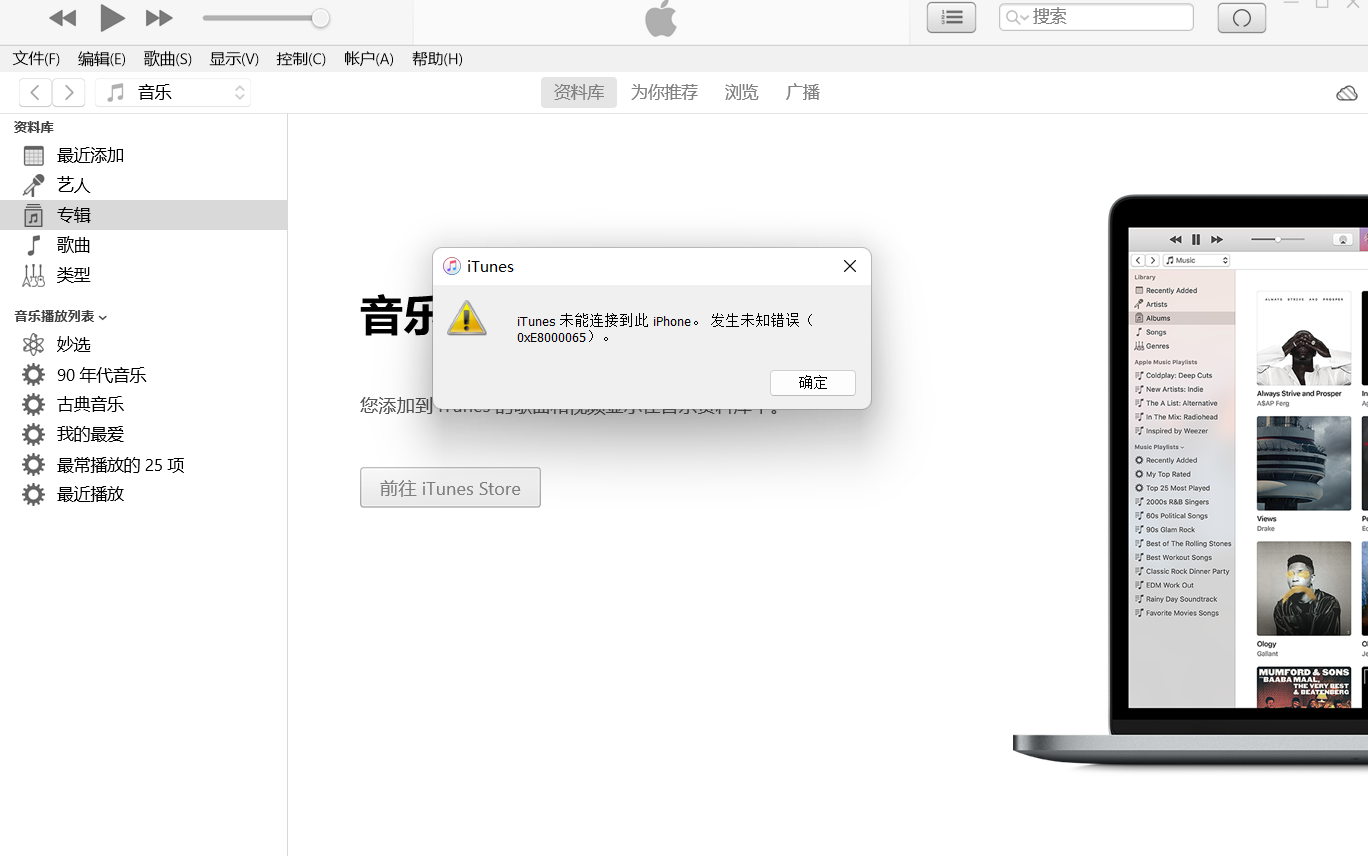Click the back navigation arrow
The height and width of the screenshot is (856, 1368).
[35, 93]
